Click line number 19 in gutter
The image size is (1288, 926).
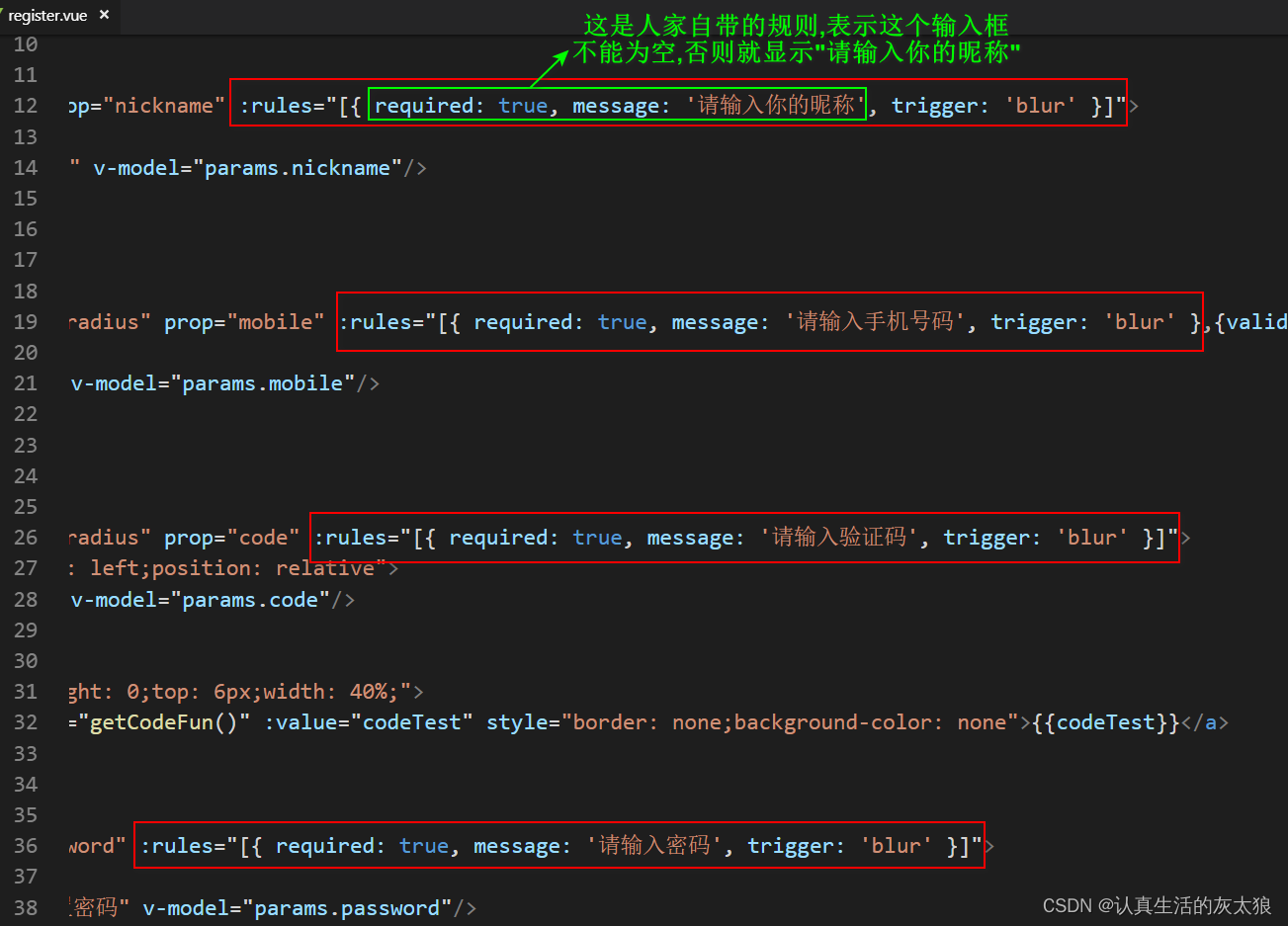(x=26, y=322)
